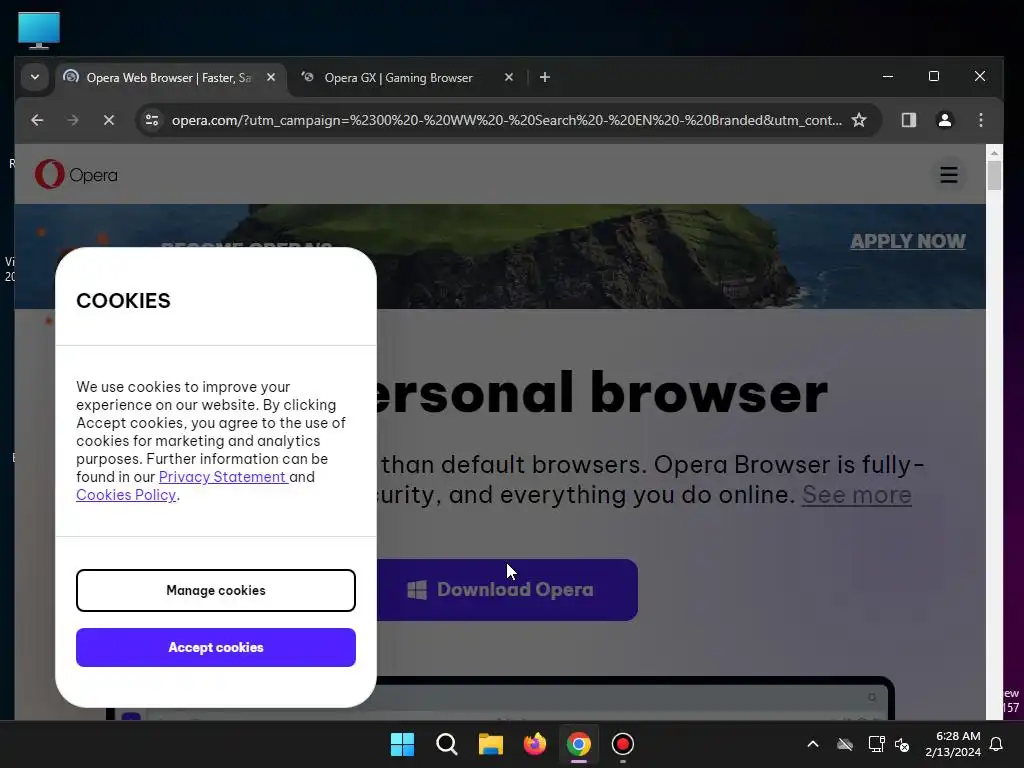
Task: Click scrollbar up arrow
Action: [x=994, y=153]
